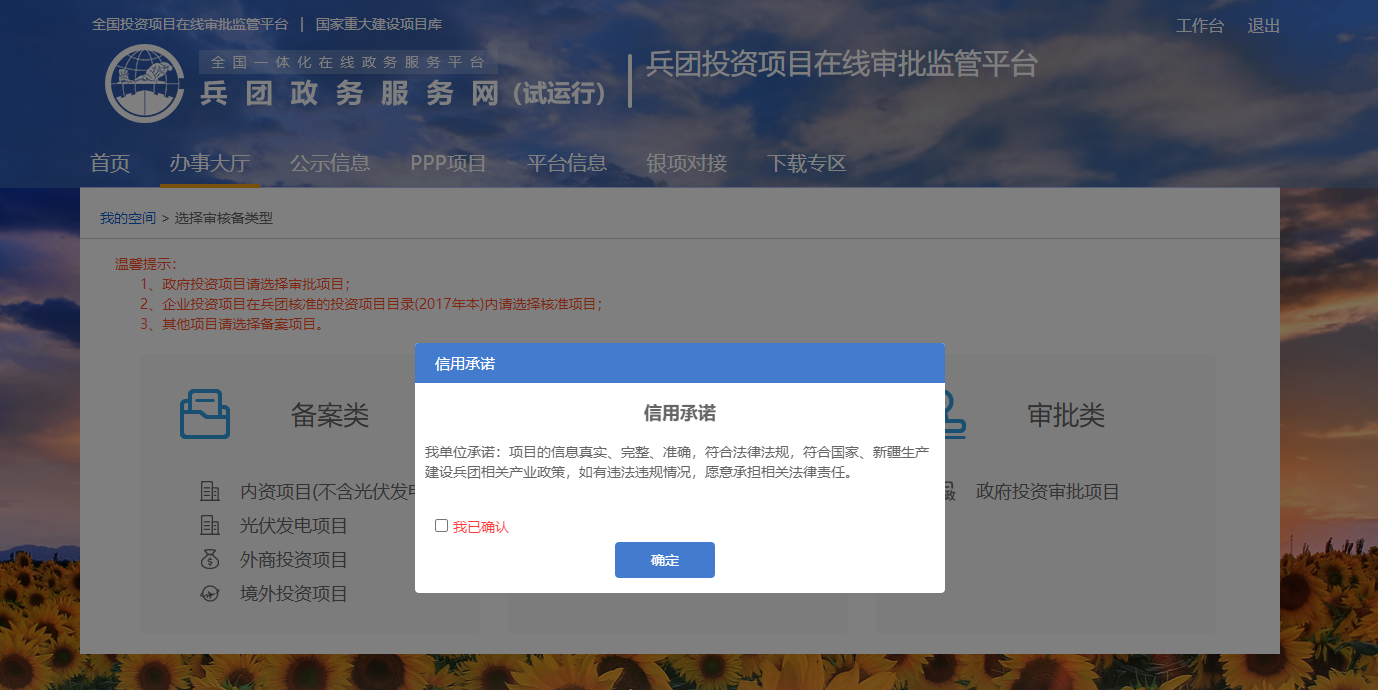The image size is (1378, 690).
Task: Select 银项对接 in navigation bar
Action: [x=687, y=163]
